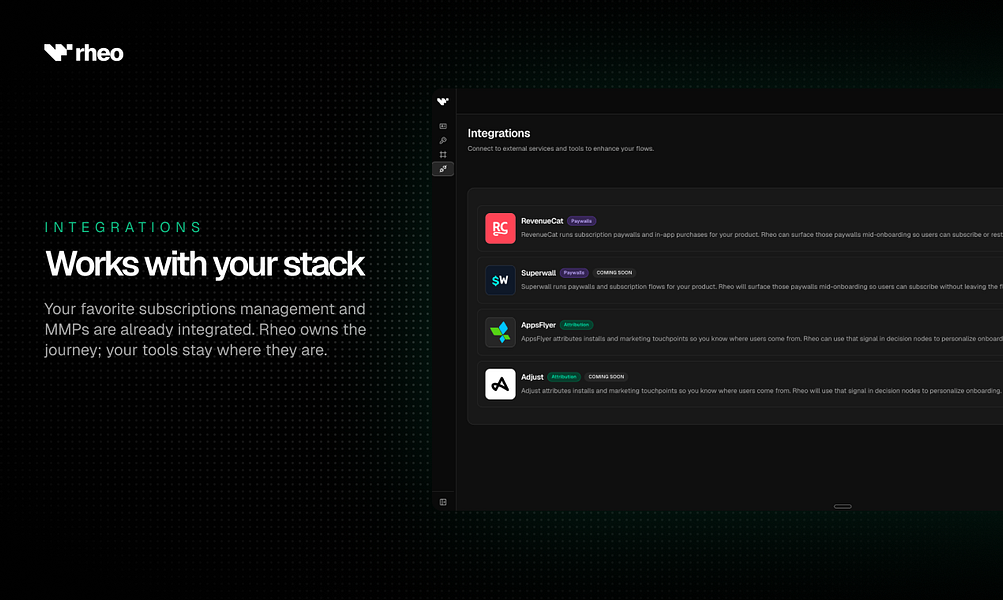Open the first sidebar icon below the app logo
Screen dimensions: 1003x600
(443, 126)
